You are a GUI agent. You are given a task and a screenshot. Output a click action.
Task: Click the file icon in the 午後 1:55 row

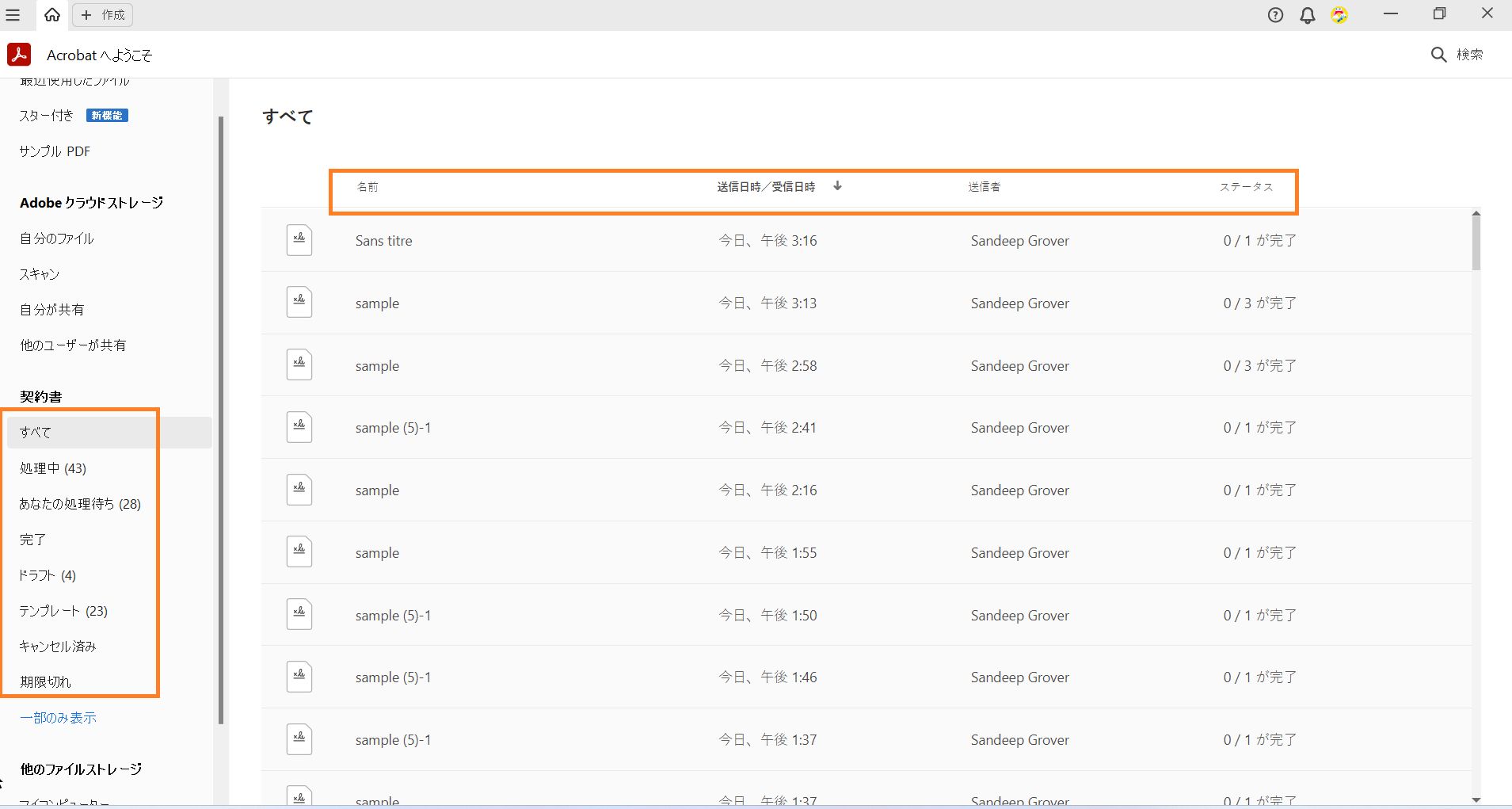tap(299, 552)
